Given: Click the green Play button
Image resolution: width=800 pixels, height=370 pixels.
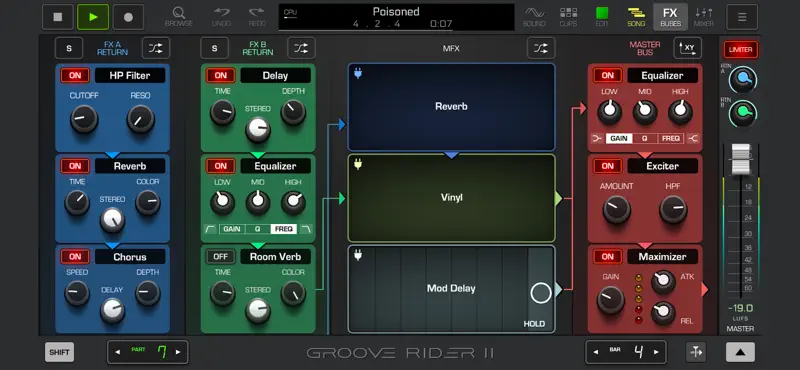Looking at the screenshot, I should [93, 17].
